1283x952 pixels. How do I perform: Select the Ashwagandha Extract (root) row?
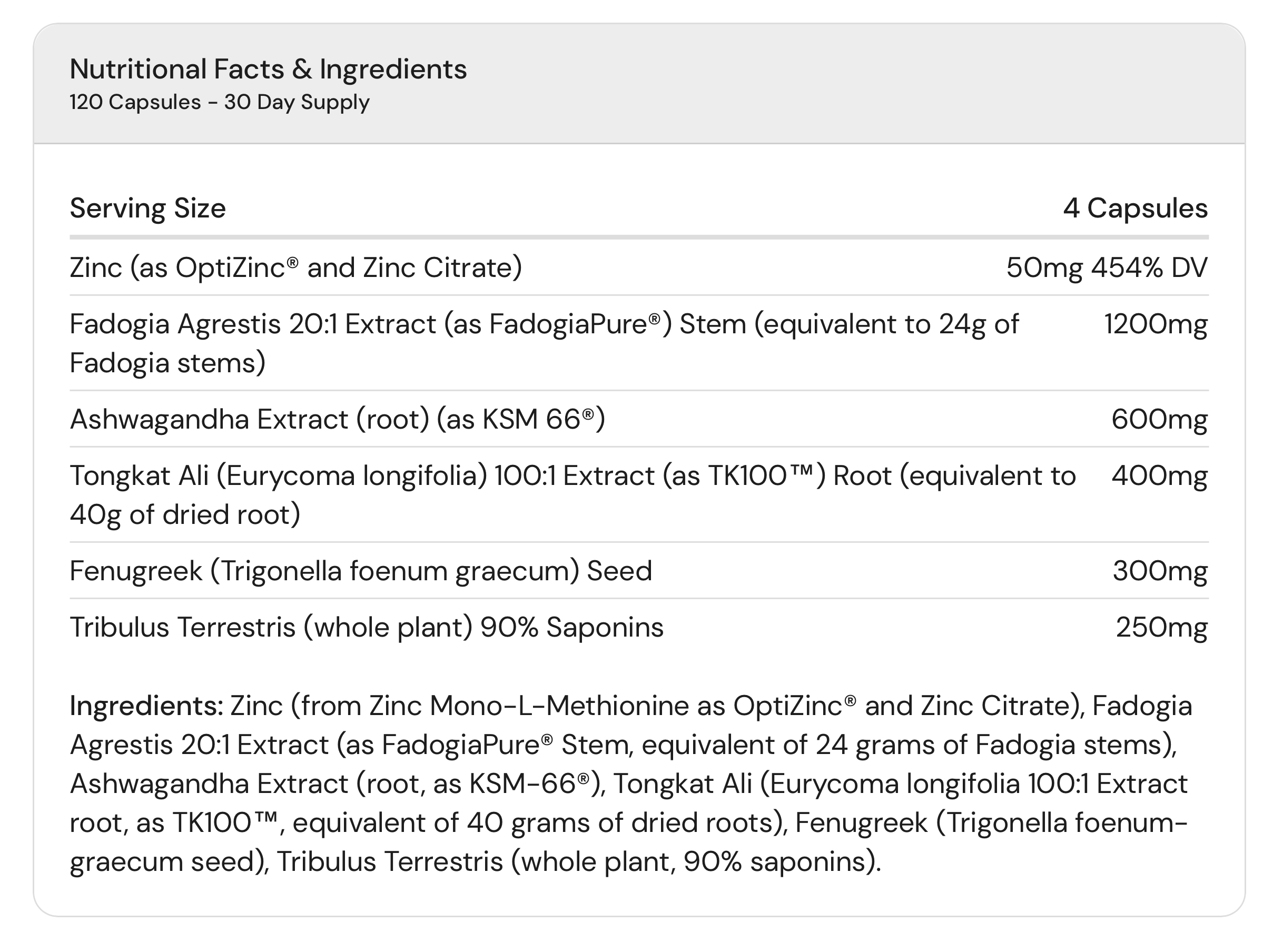pyautogui.click(x=639, y=419)
